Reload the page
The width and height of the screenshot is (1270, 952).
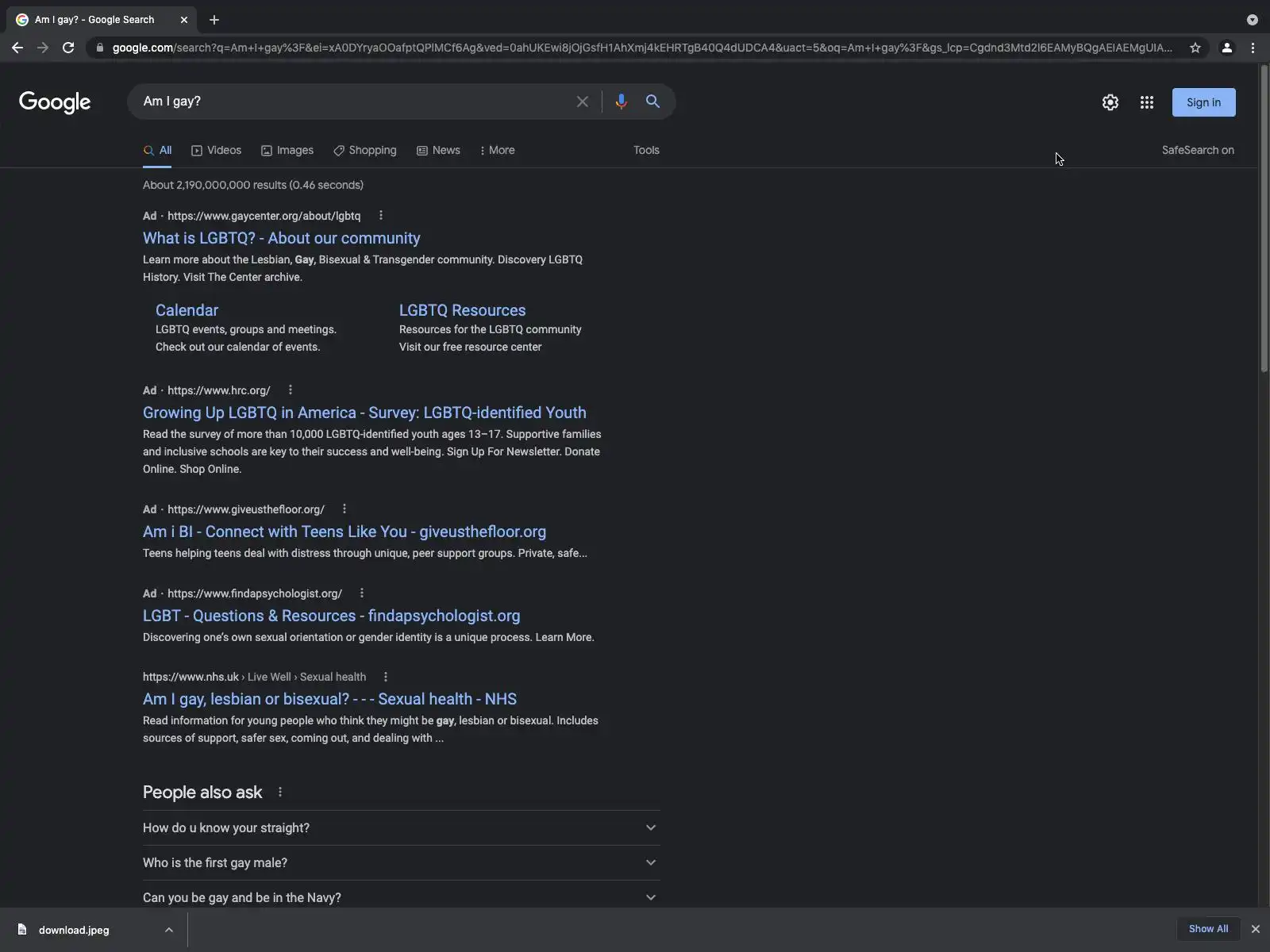click(x=68, y=48)
